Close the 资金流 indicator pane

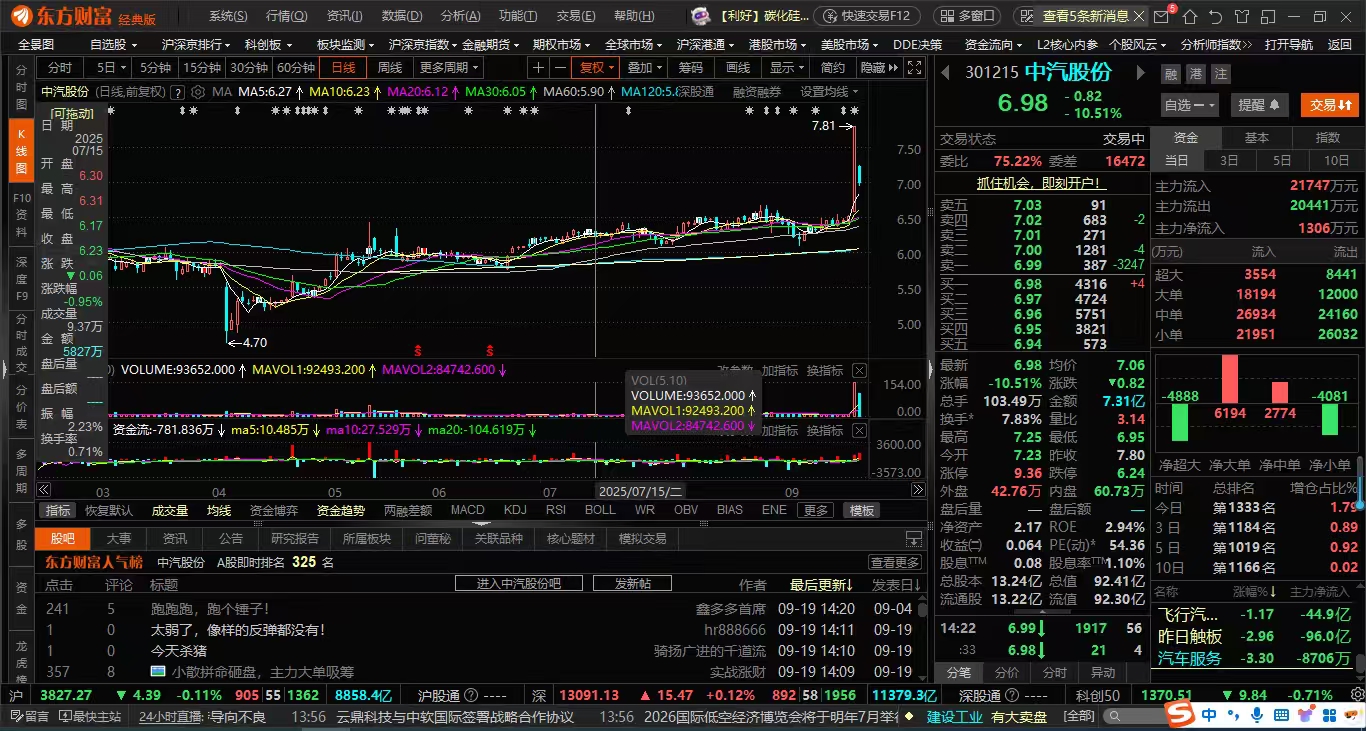click(859, 430)
